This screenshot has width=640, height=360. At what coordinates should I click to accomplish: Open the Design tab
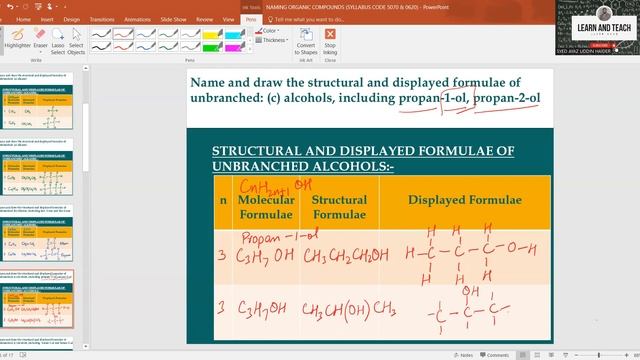coord(71,20)
